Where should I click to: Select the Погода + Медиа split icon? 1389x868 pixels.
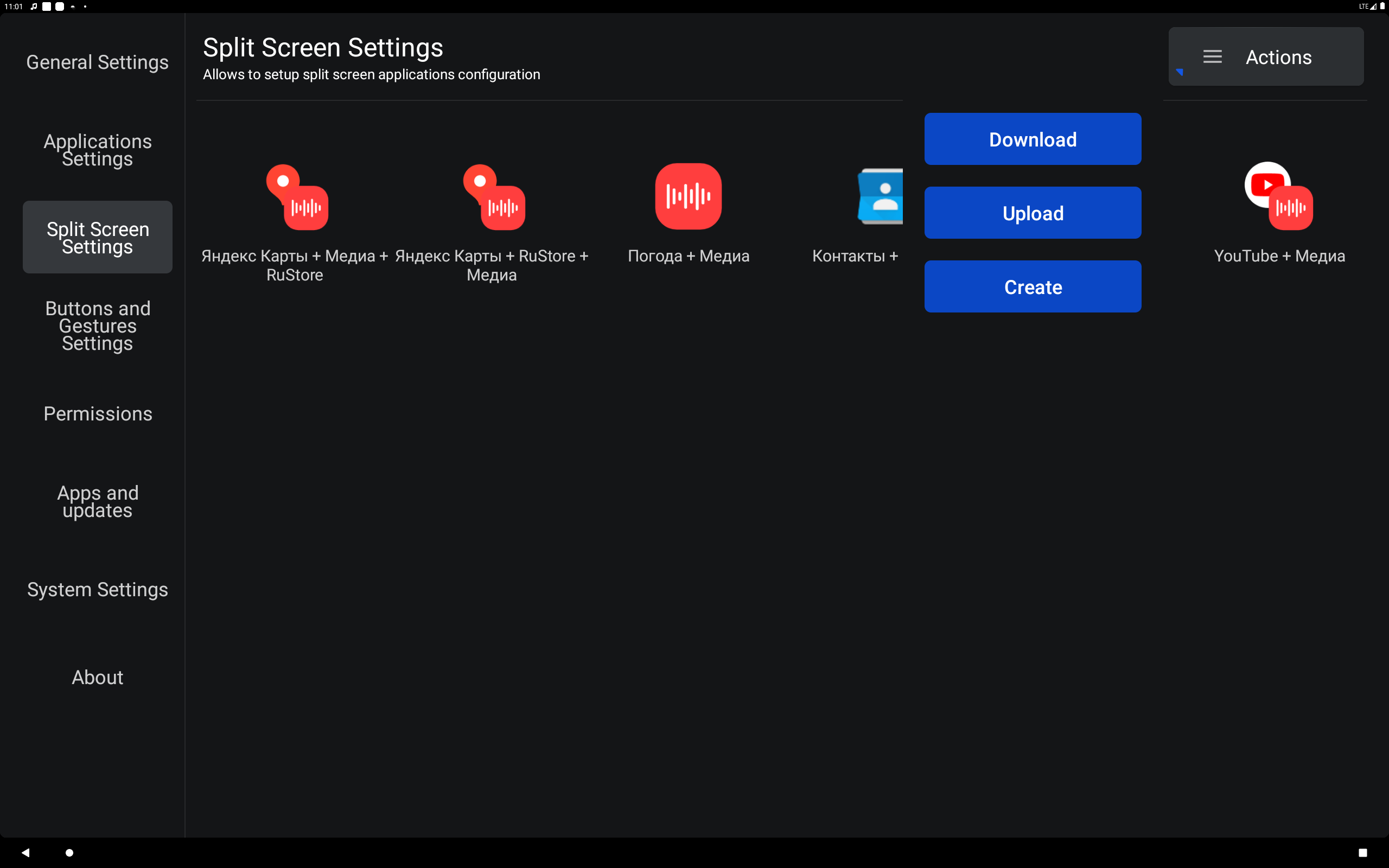point(688,196)
